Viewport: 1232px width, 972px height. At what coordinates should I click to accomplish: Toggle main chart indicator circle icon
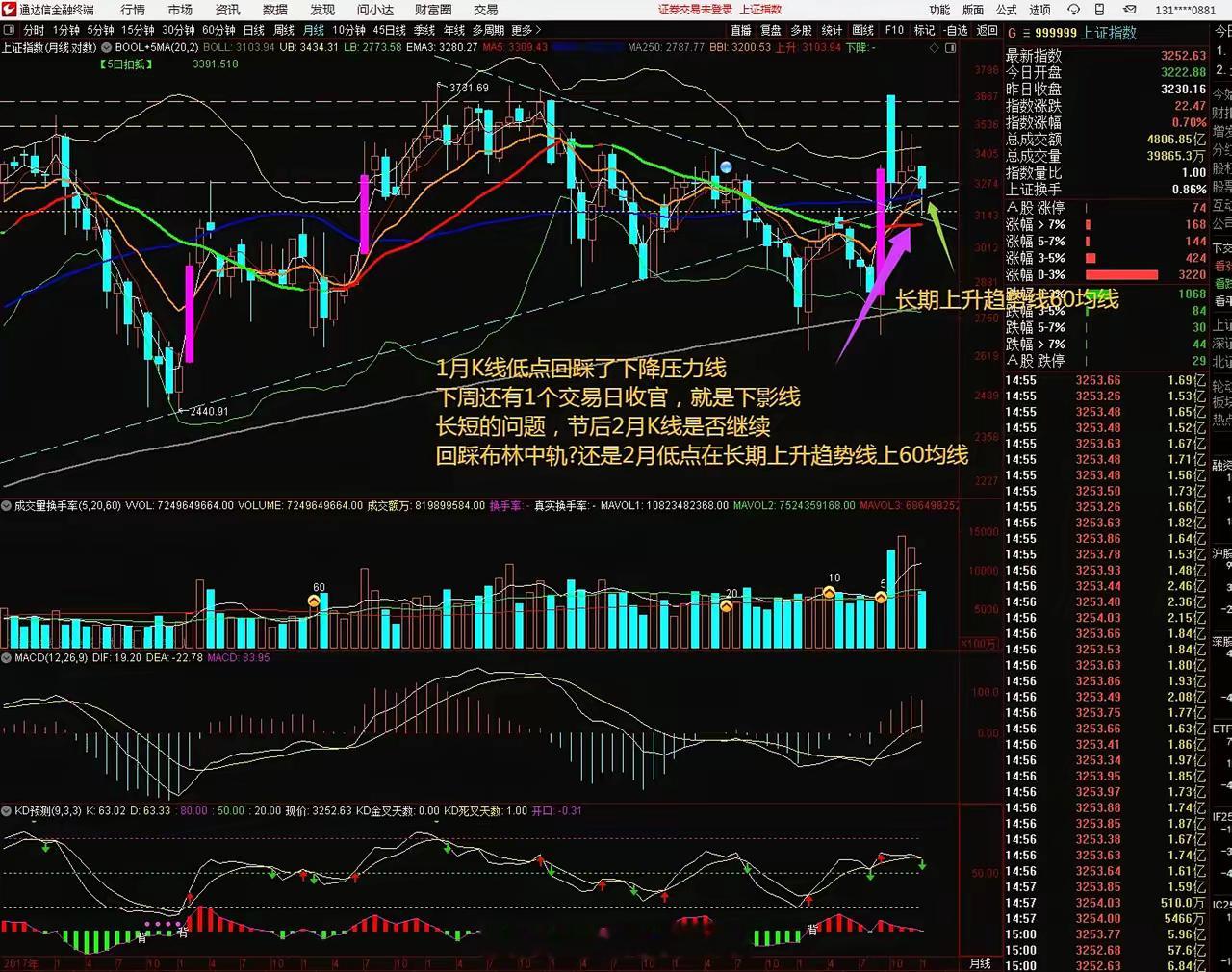point(105,47)
